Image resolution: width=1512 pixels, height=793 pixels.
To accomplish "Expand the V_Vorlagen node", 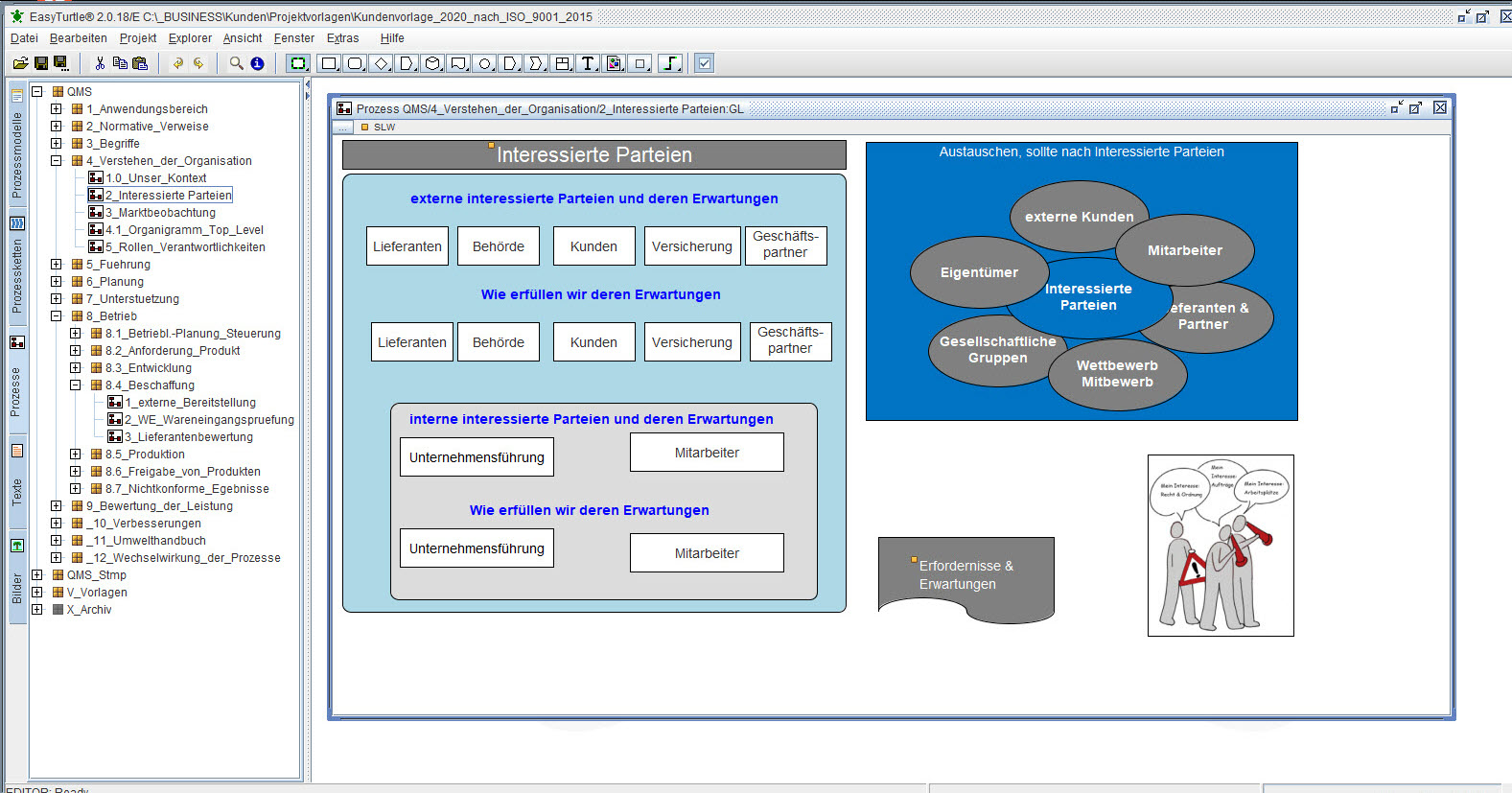I will pos(36,593).
